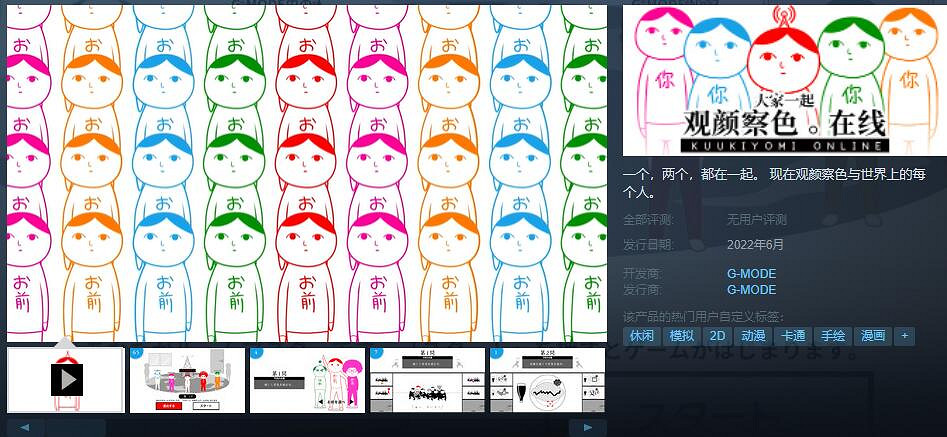
Task: Open the fourth screenshot thumbnail labeled 第1回
Action: (428, 380)
